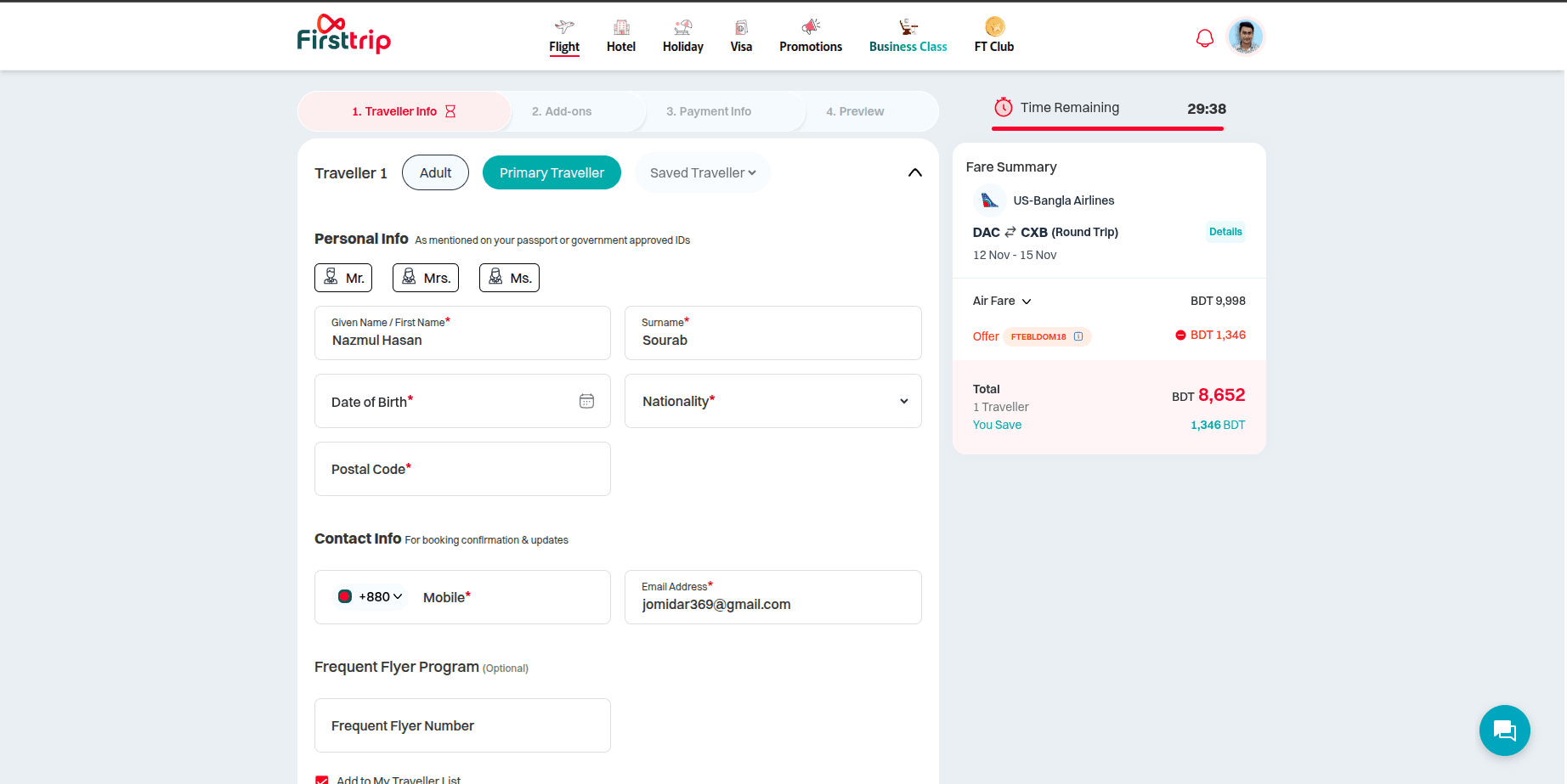Click the Date of Birth calendar icon
This screenshot has width=1567, height=784.
(x=586, y=401)
